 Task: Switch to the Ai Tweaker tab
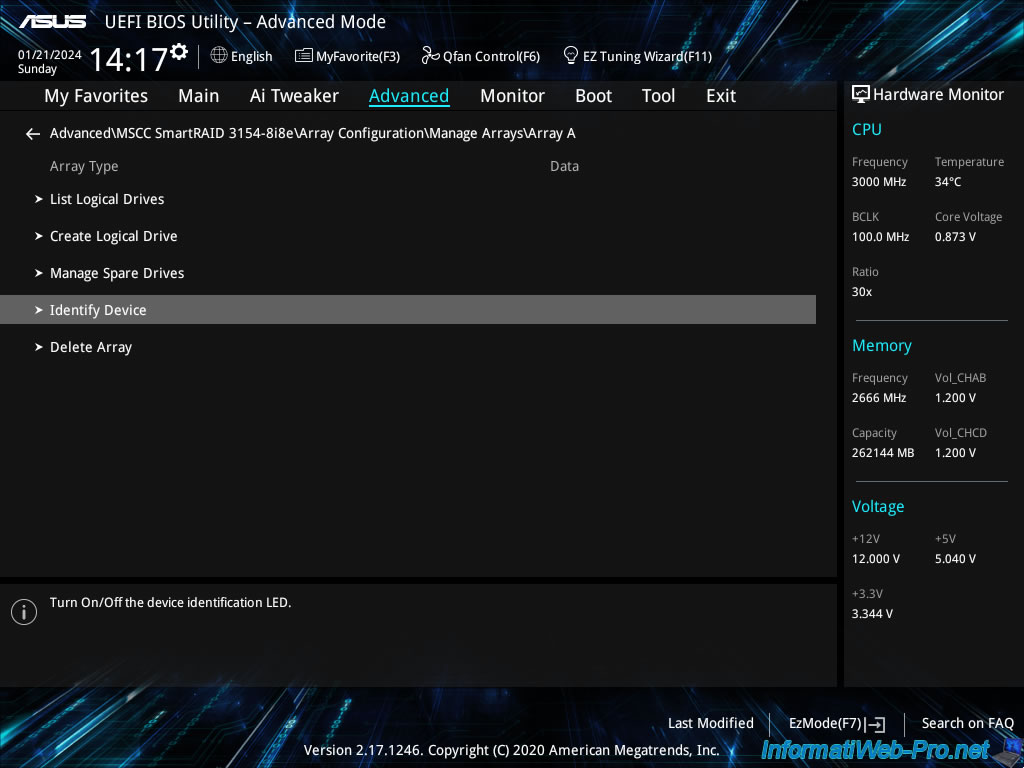click(294, 96)
